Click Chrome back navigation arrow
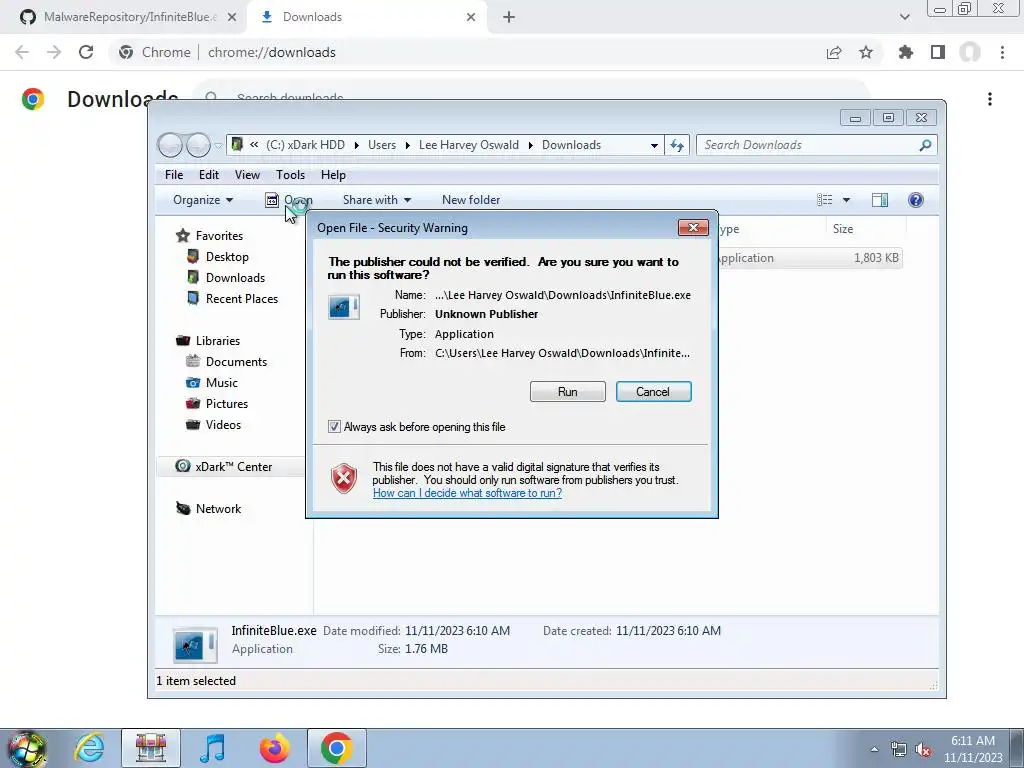 [x=22, y=52]
